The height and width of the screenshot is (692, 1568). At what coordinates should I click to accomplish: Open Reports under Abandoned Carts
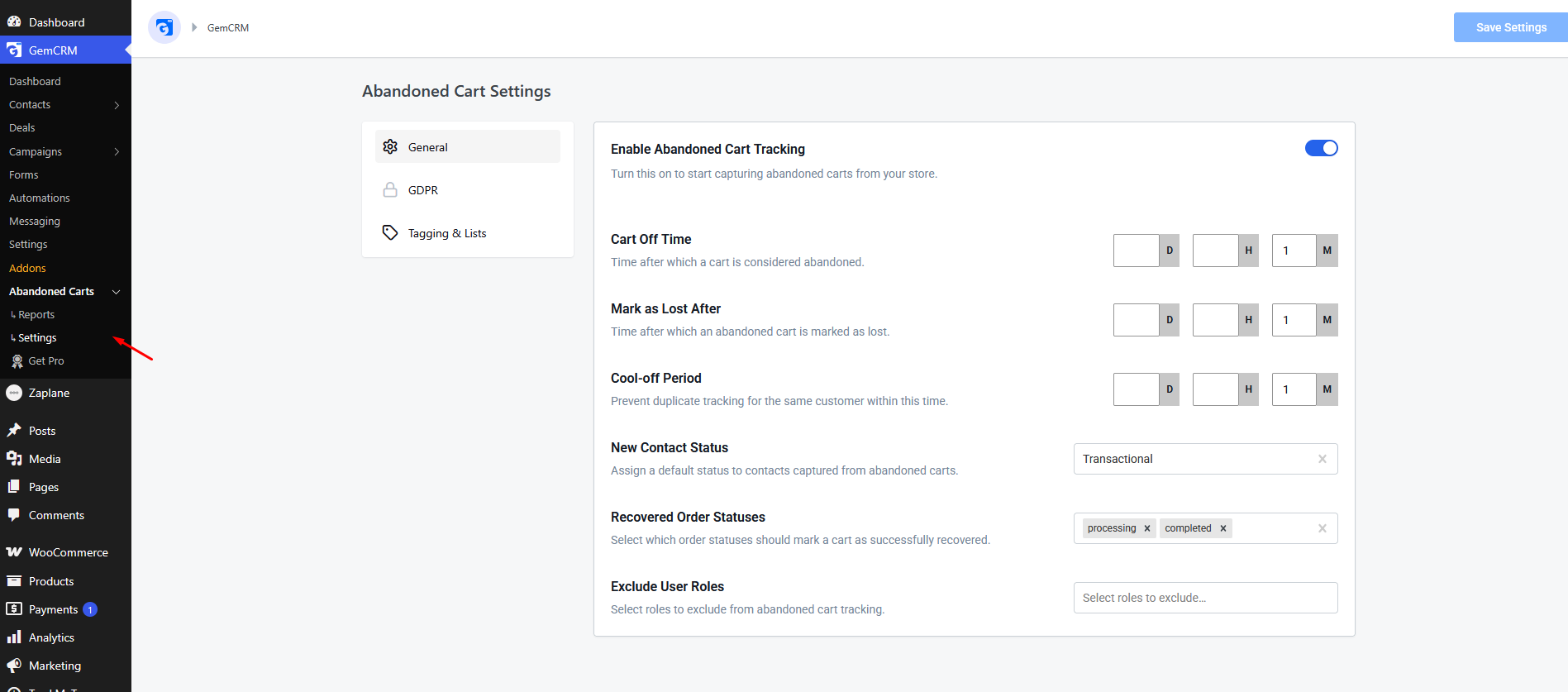(x=36, y=314)
